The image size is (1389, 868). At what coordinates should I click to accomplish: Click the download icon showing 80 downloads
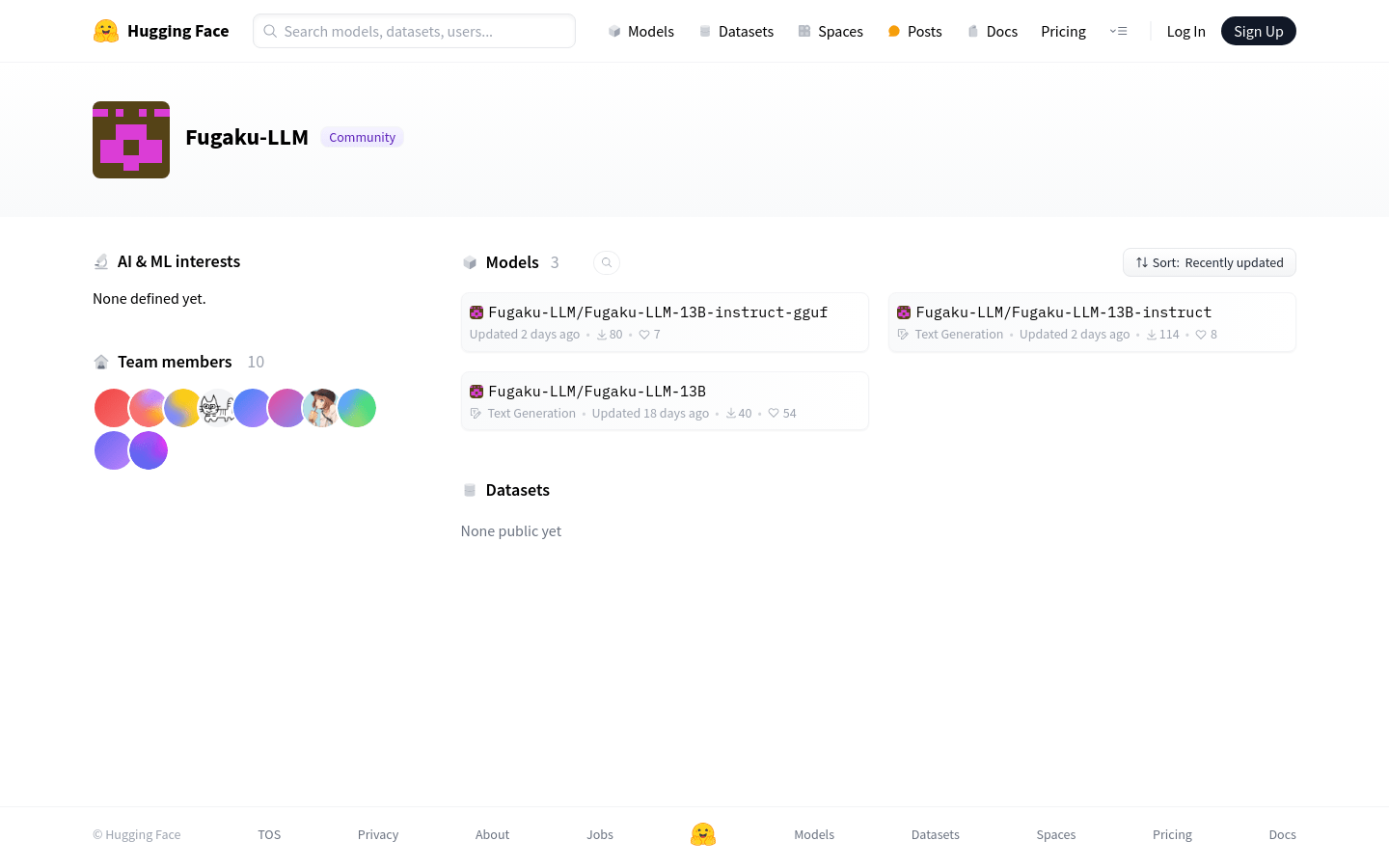coord(602,335)
